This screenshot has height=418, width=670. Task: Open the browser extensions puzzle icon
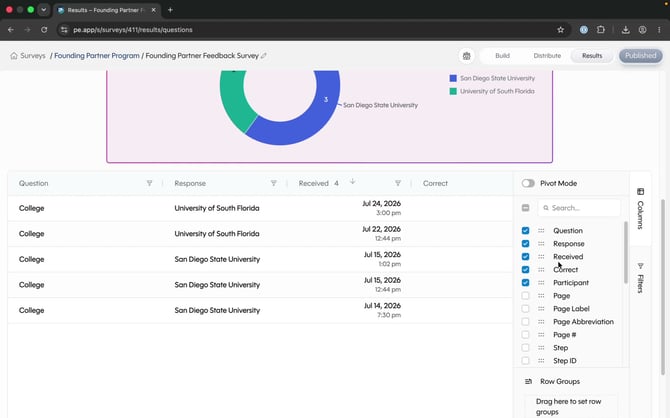[601, 30]
